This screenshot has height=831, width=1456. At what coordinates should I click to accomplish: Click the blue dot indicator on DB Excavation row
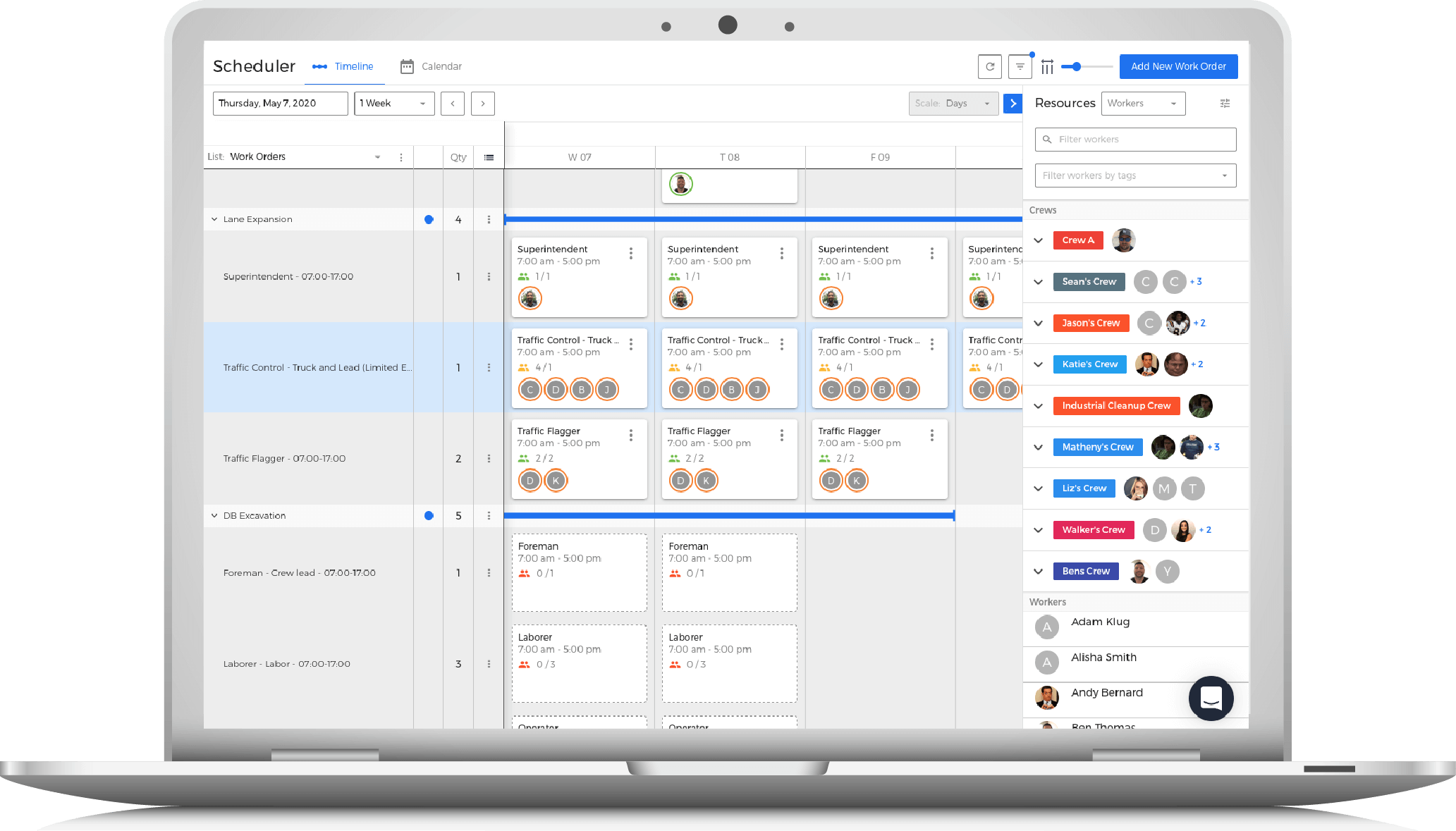[428, 514]
